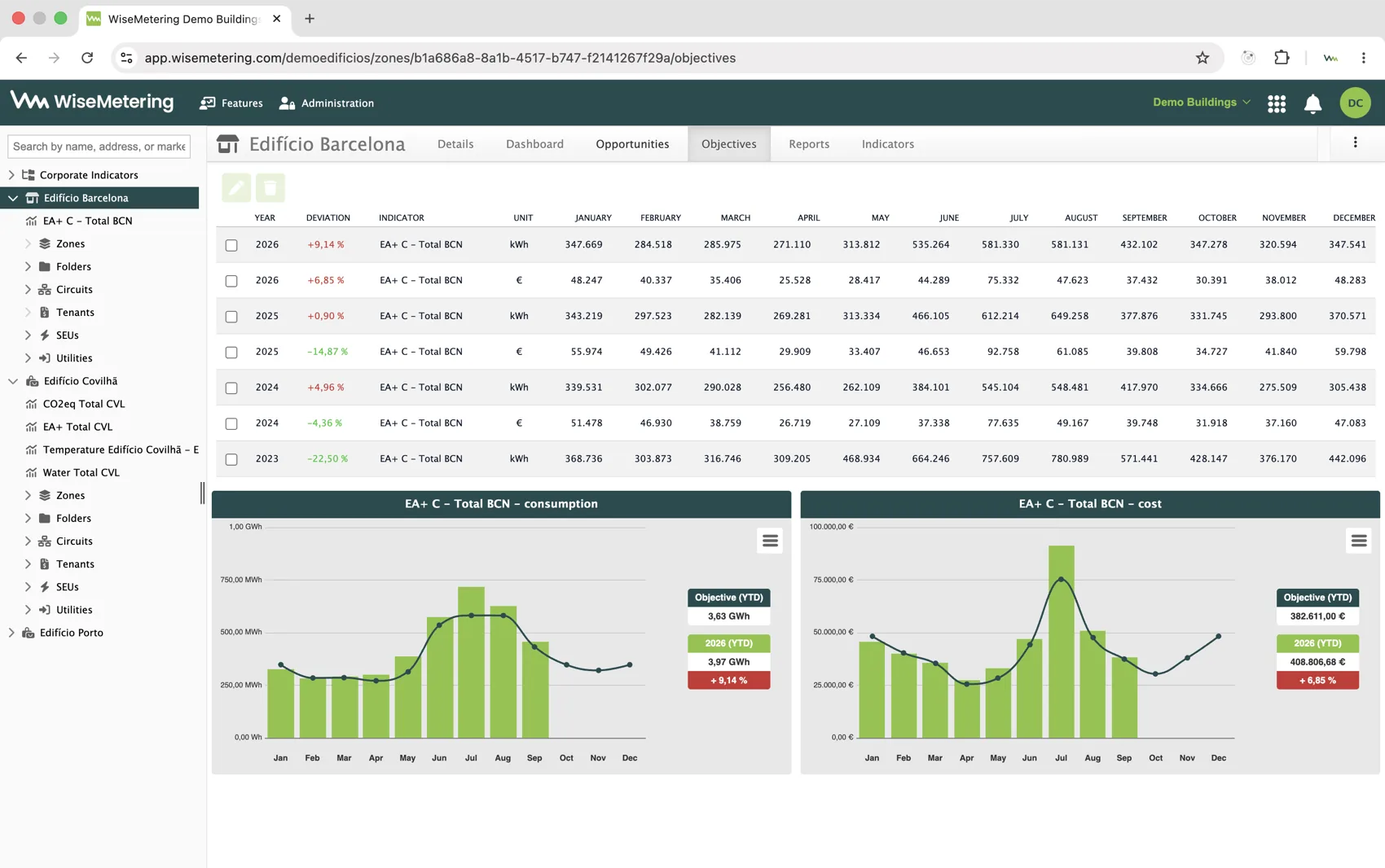Expand Circuits under Edifício Barcelona

tap(28, 289)
